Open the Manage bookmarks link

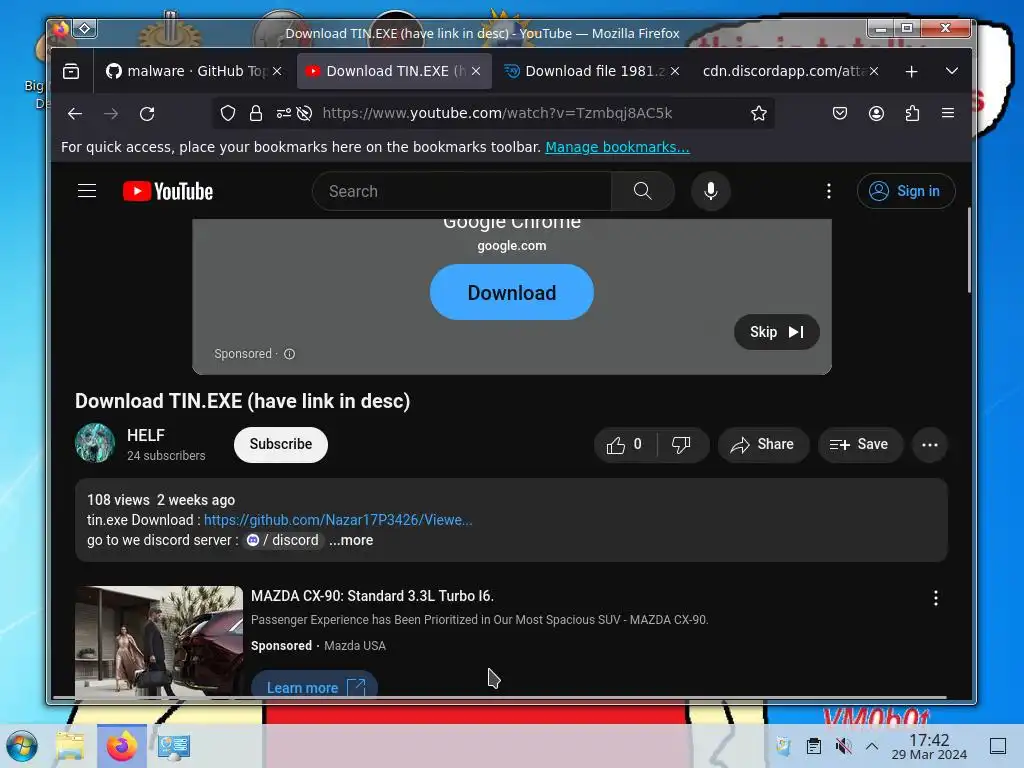tap(617, 147)
